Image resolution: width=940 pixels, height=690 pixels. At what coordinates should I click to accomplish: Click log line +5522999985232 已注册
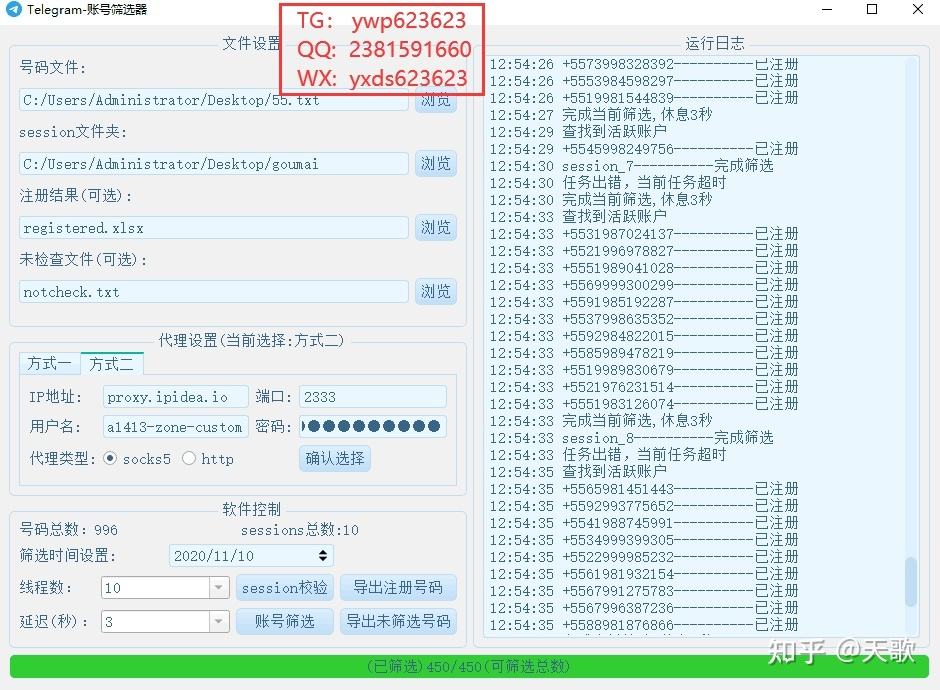point(644,557)
